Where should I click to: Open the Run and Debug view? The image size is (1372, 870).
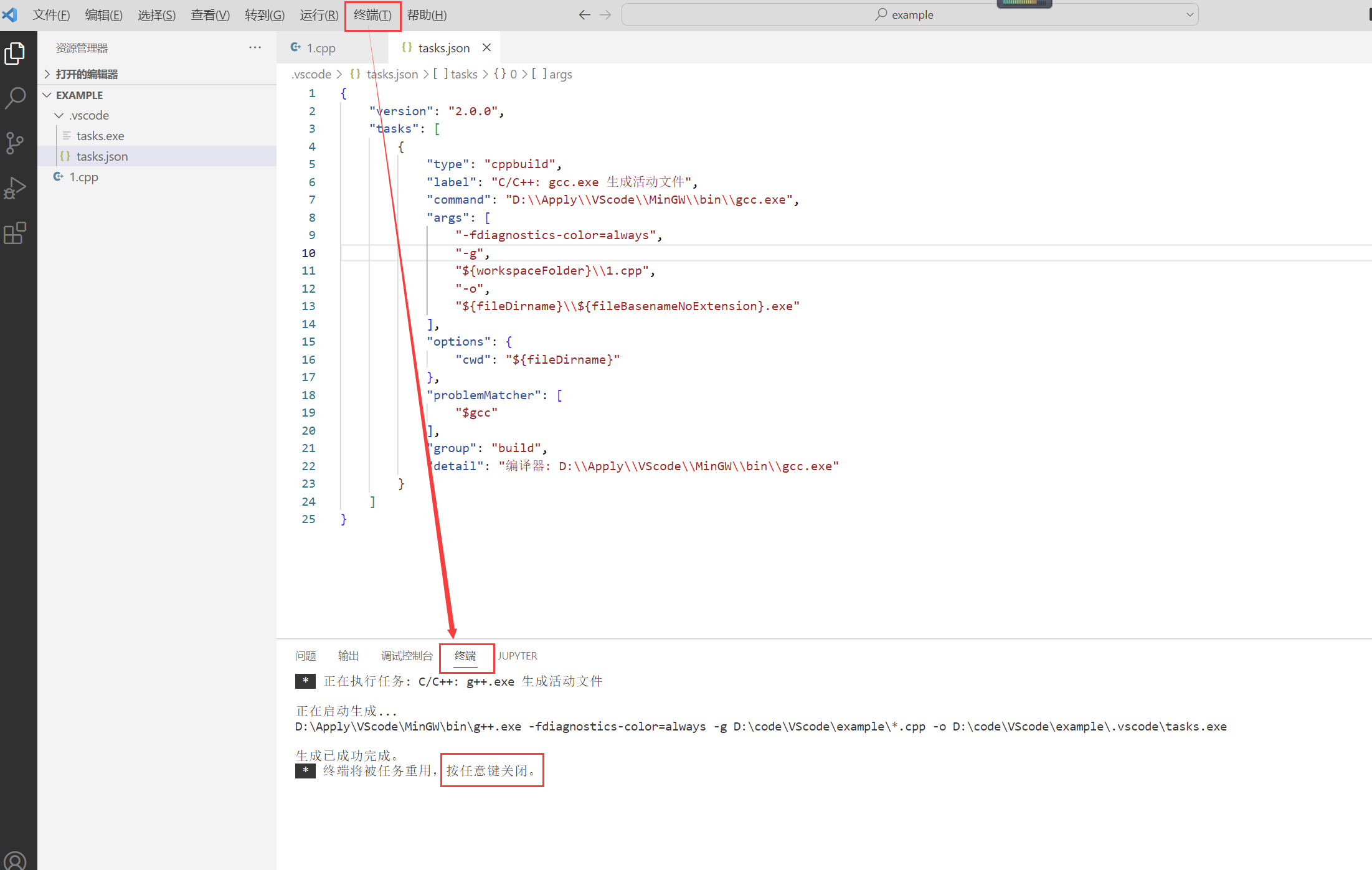15,187
